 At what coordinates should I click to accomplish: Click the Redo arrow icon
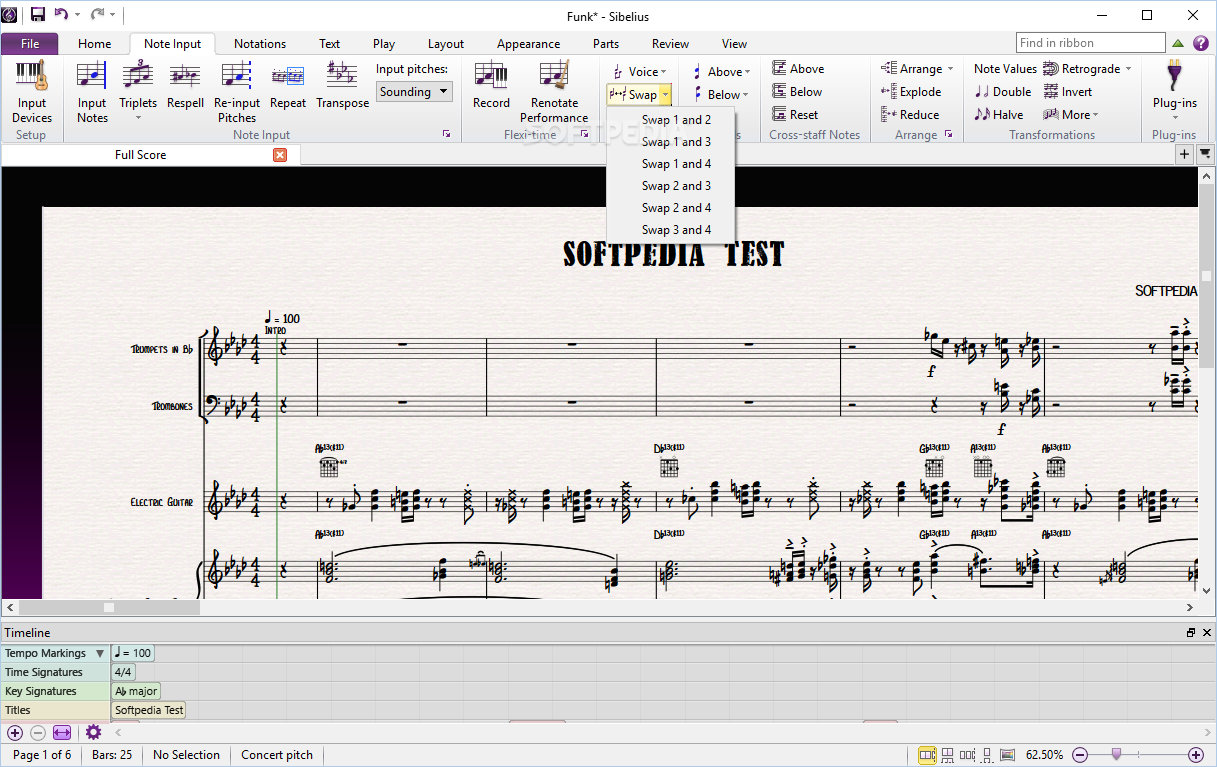[x=97, y=14]
